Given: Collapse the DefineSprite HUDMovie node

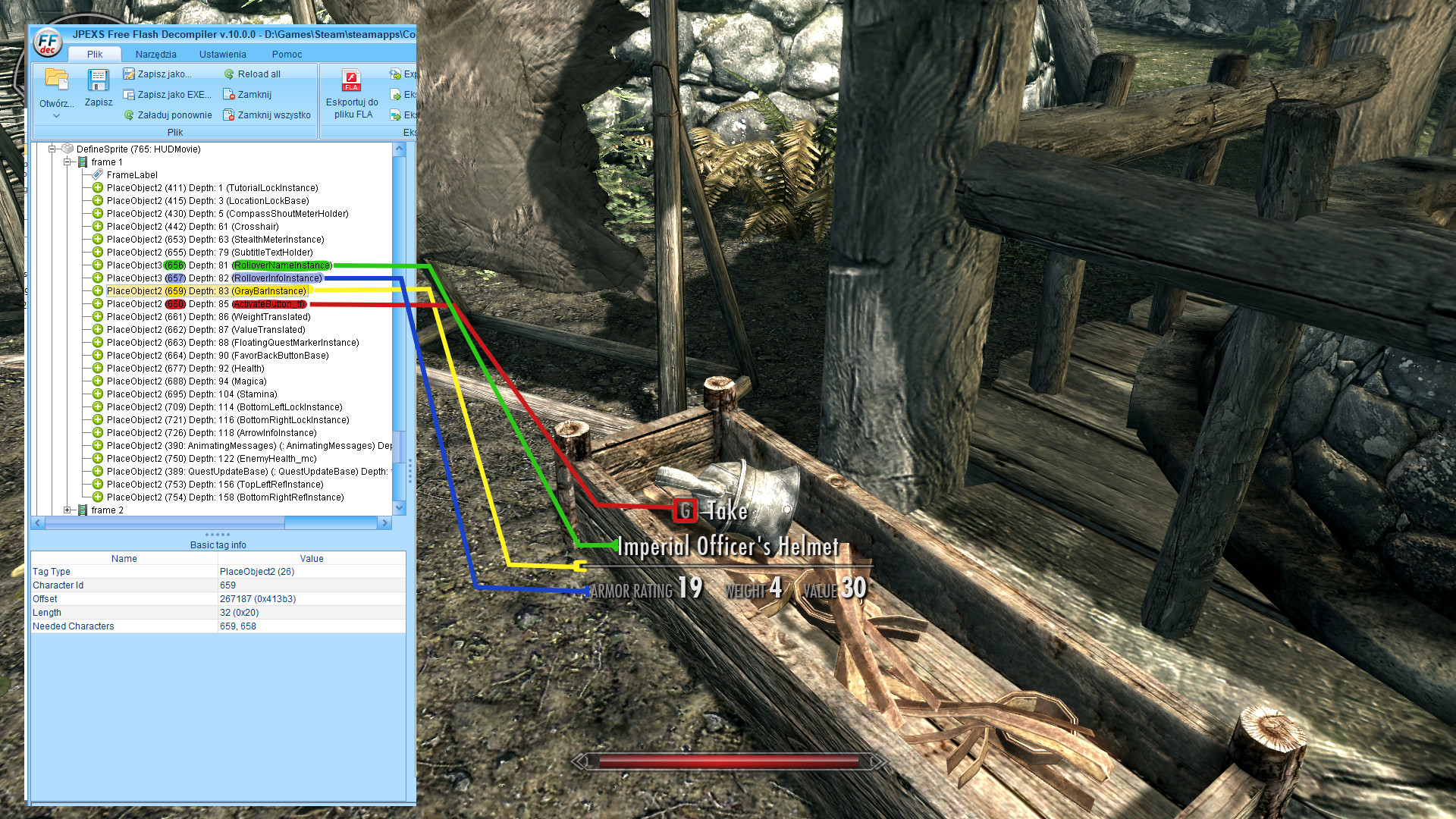Looking at the screenshot, I should [x=52, y=149].
